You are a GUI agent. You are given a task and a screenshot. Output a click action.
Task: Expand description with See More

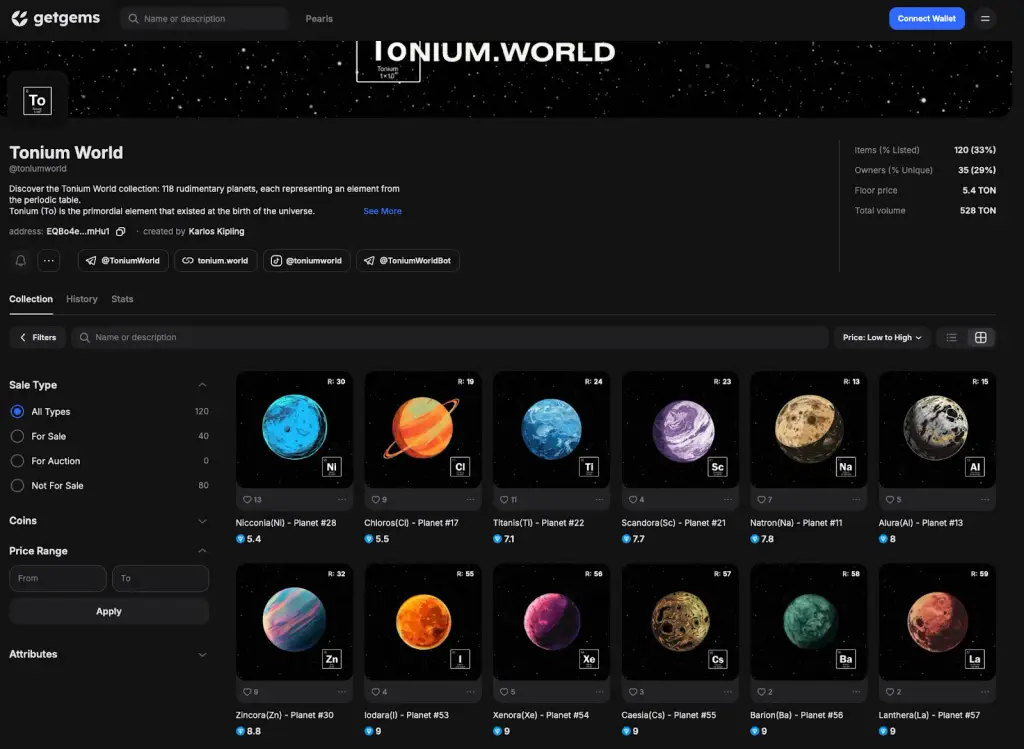point(382,211)
